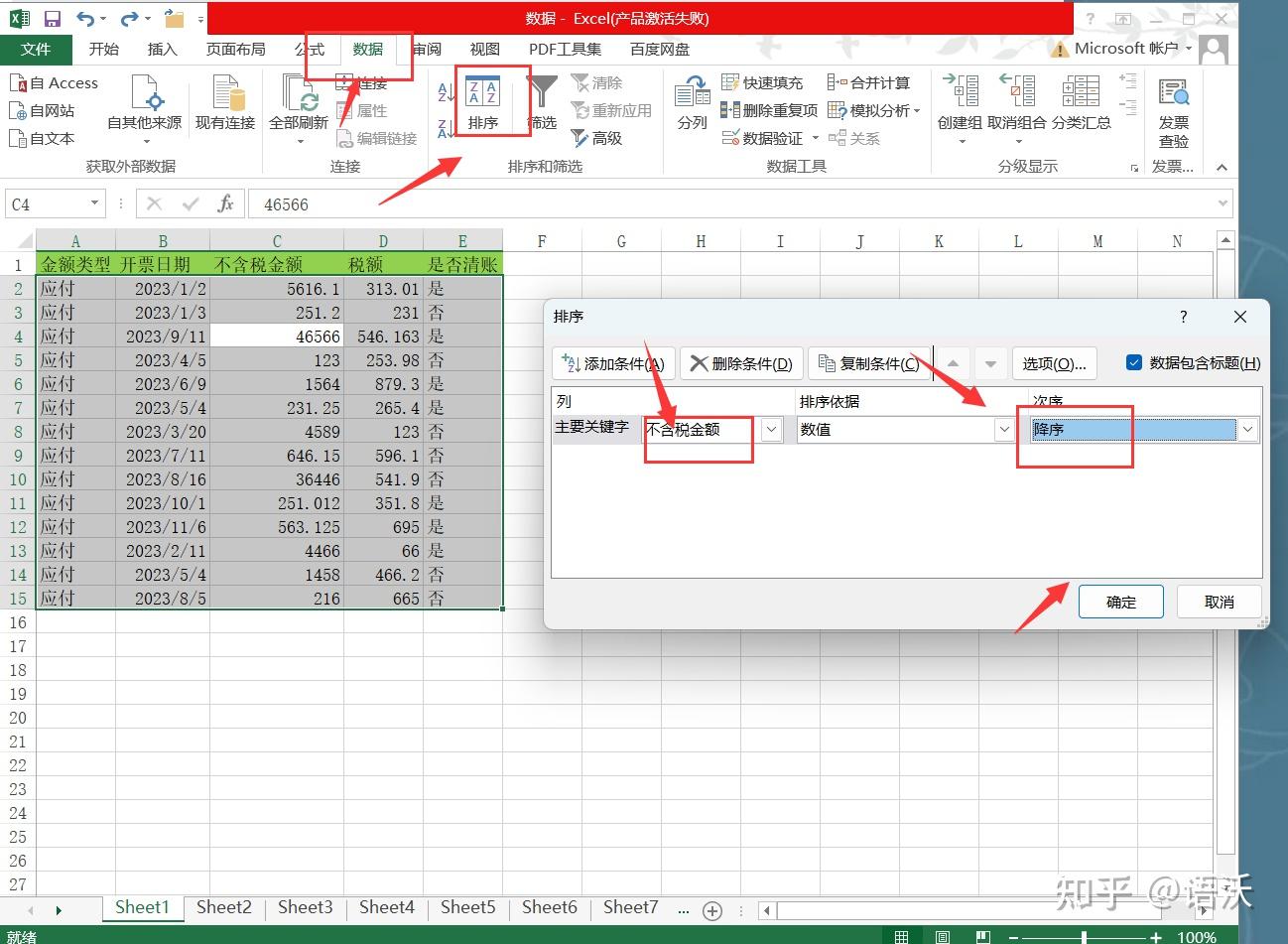The height and width of the screenshot is (944, 1288).
Task: Launch the 分列 Text-to-Columns tool
Action: click(x=691, y=102)
